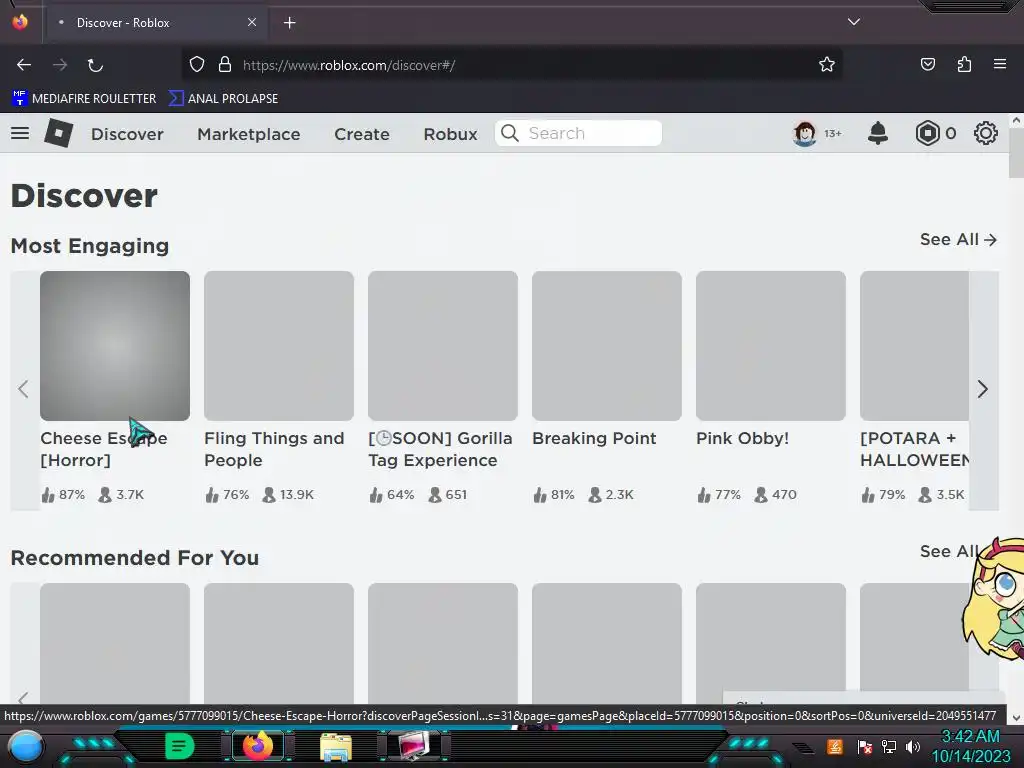Click the Roblox logo home icon
Viewport: 1024px width, 768px height.
[x=58, y=133]
